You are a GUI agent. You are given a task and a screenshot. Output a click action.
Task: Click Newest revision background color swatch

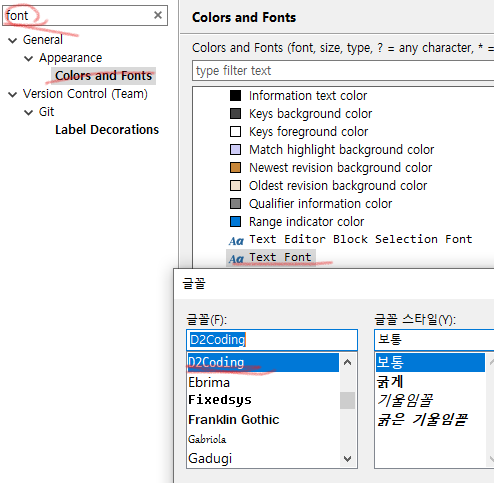[235, 168]
